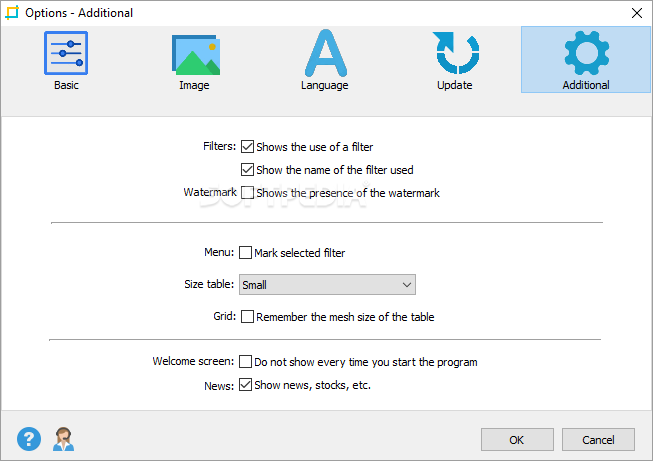Go to the Update section icon
Image resolution: width=653 pixels, height=461 pixels.
pos(456,53)
